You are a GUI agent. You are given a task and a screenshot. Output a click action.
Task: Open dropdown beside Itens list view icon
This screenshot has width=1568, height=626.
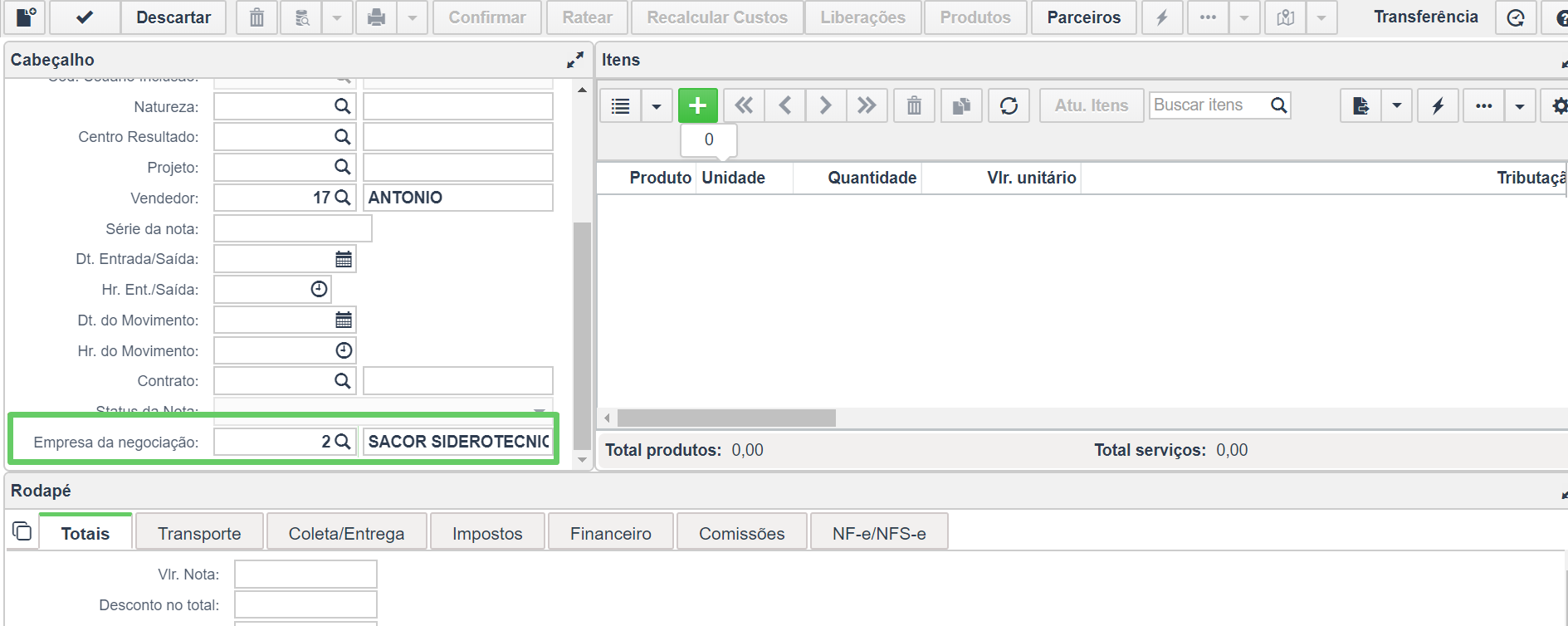656,105
